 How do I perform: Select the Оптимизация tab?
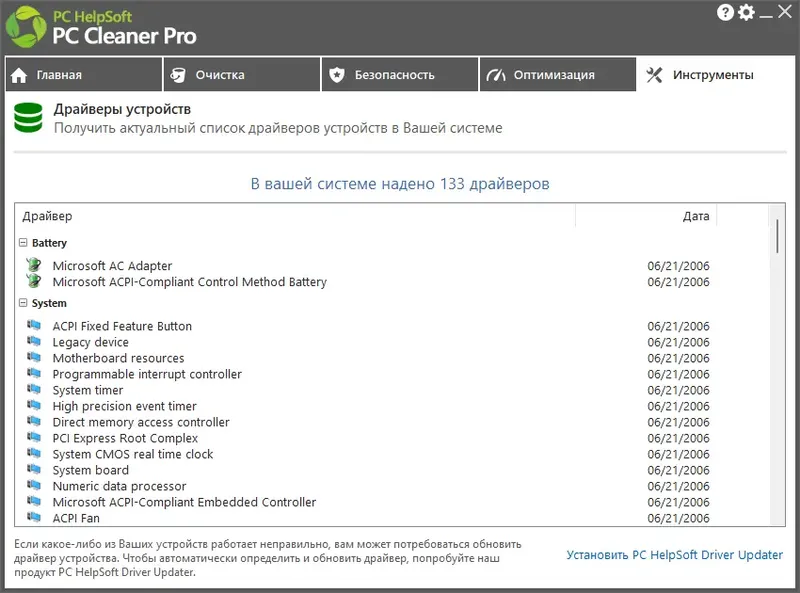558,75
